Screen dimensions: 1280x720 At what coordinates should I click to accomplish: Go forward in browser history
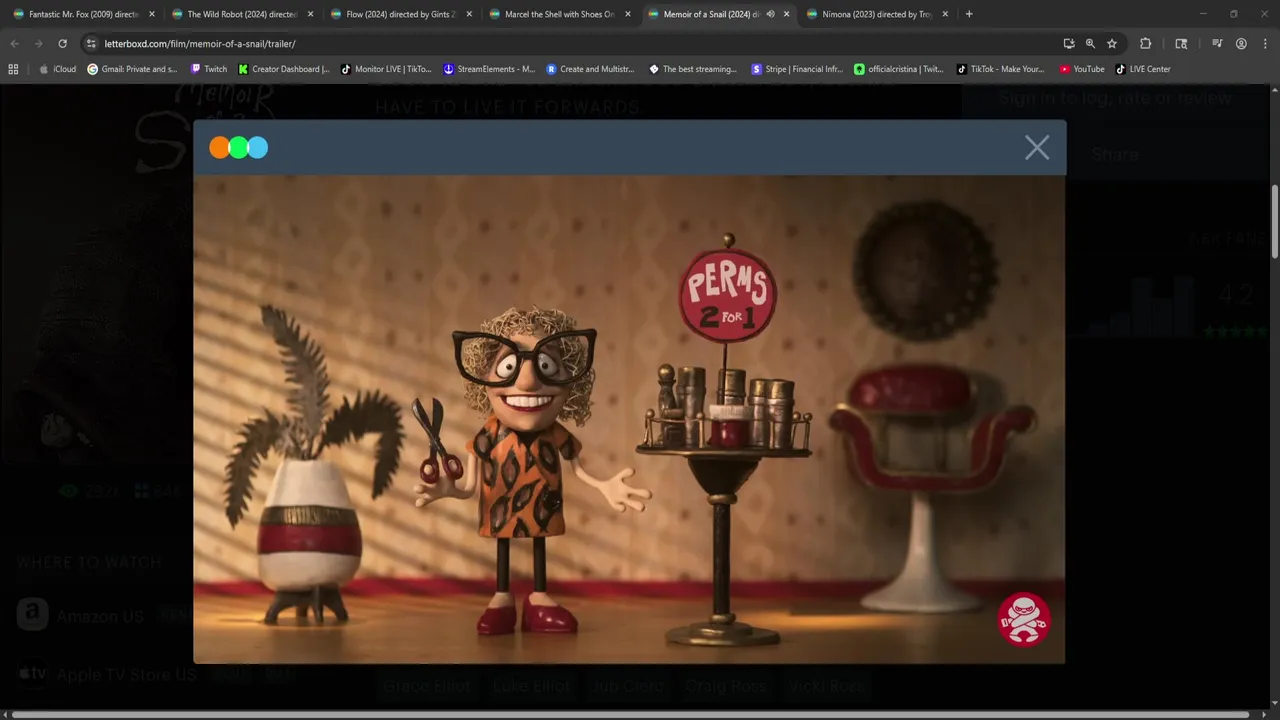click(38, 44)
